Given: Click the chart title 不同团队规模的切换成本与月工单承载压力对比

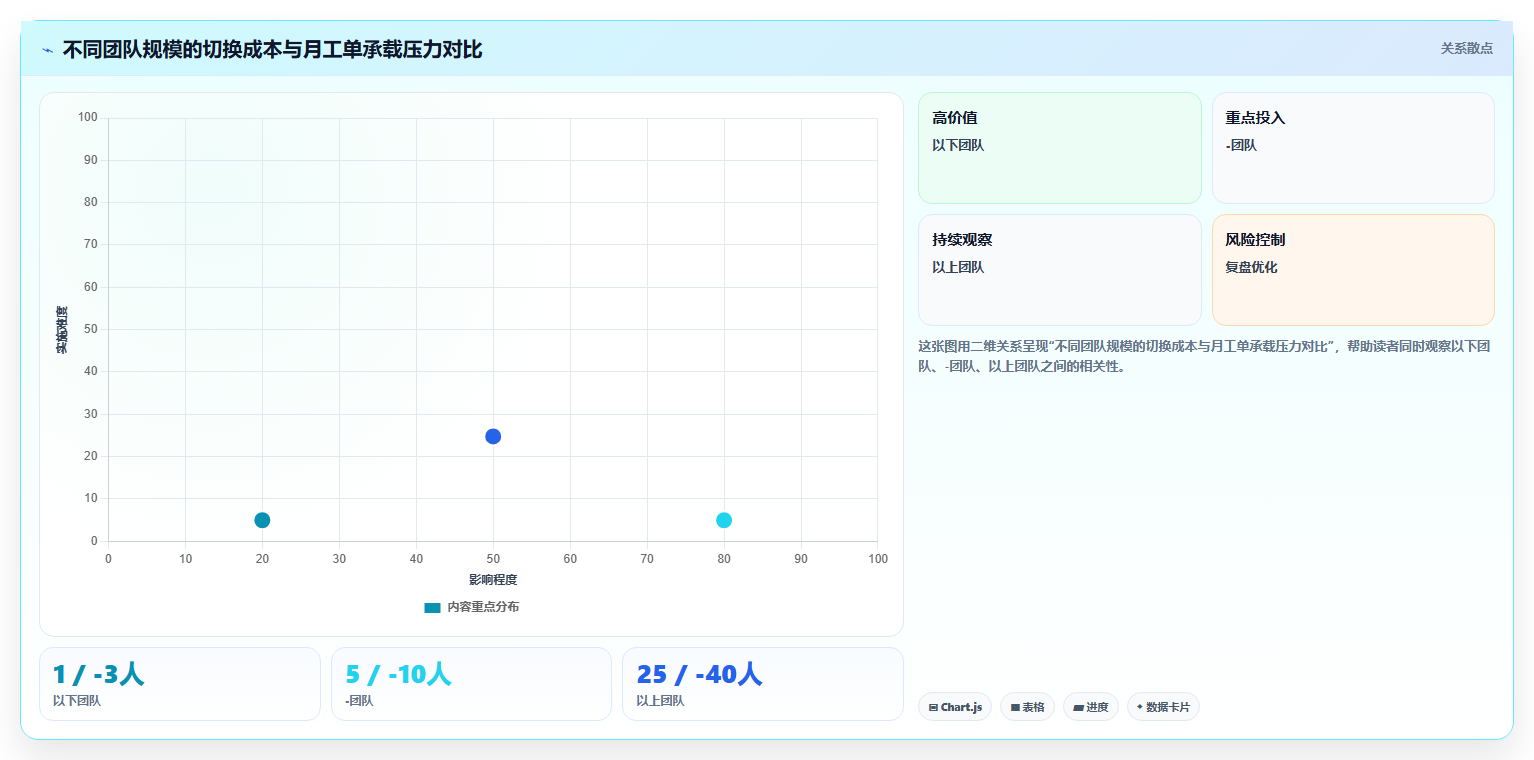Looking at the screenshot, I should tap(272, 50).
